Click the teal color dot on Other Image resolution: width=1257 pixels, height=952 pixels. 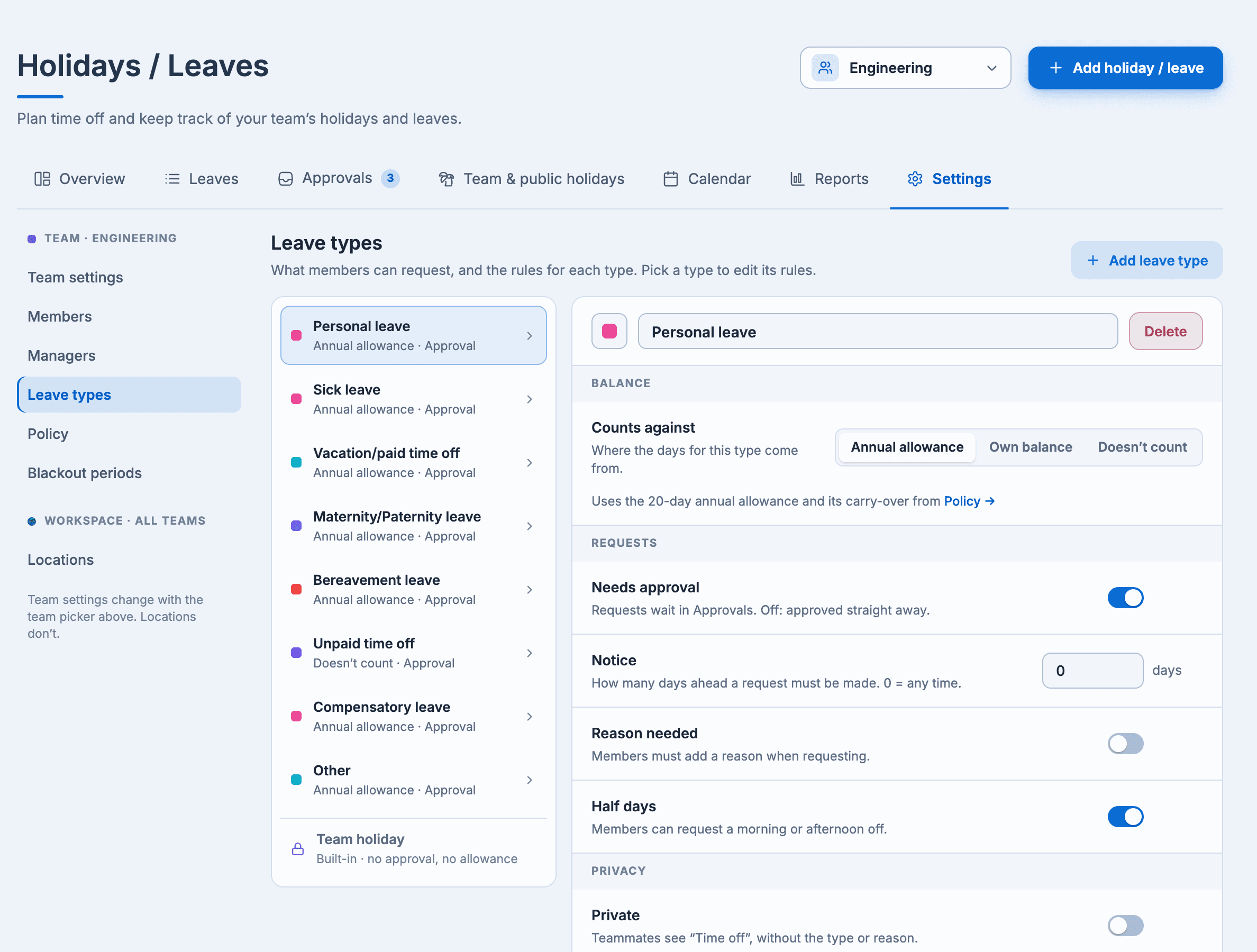296,780
